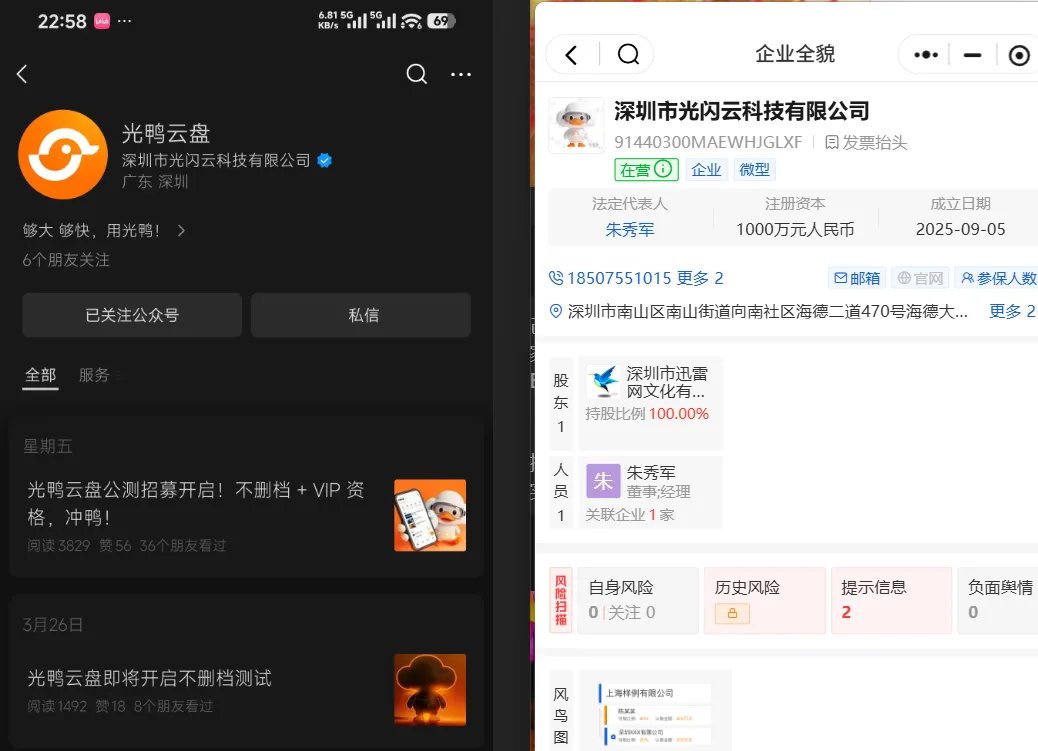This screenshot has width=1038, height=751.
Task: Click the 发票抬头 invoice link
Action: 866,142
